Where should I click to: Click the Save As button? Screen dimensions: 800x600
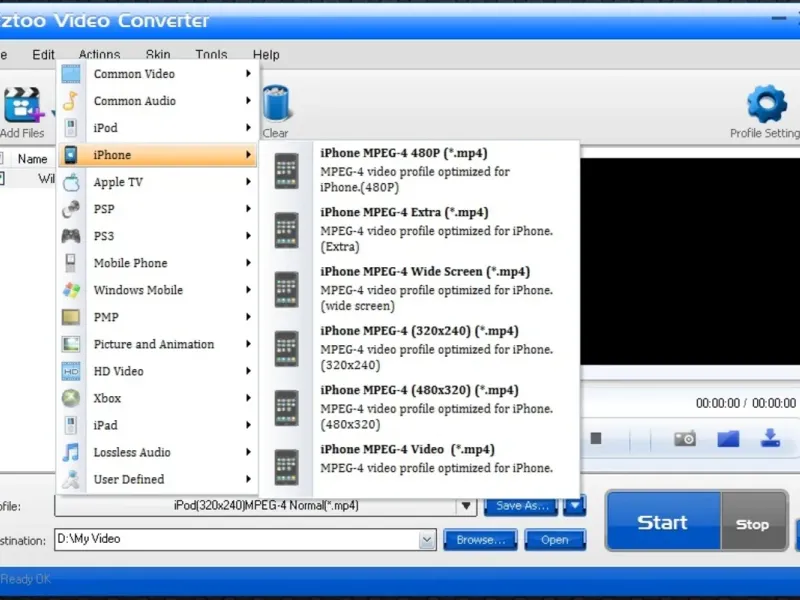[x=521, y=506]
